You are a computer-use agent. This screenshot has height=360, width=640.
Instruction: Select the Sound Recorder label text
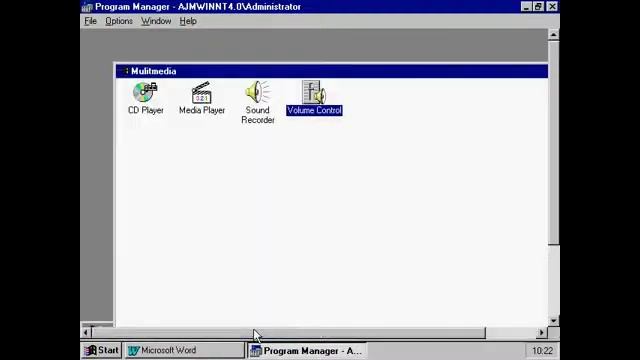(258, 115)
